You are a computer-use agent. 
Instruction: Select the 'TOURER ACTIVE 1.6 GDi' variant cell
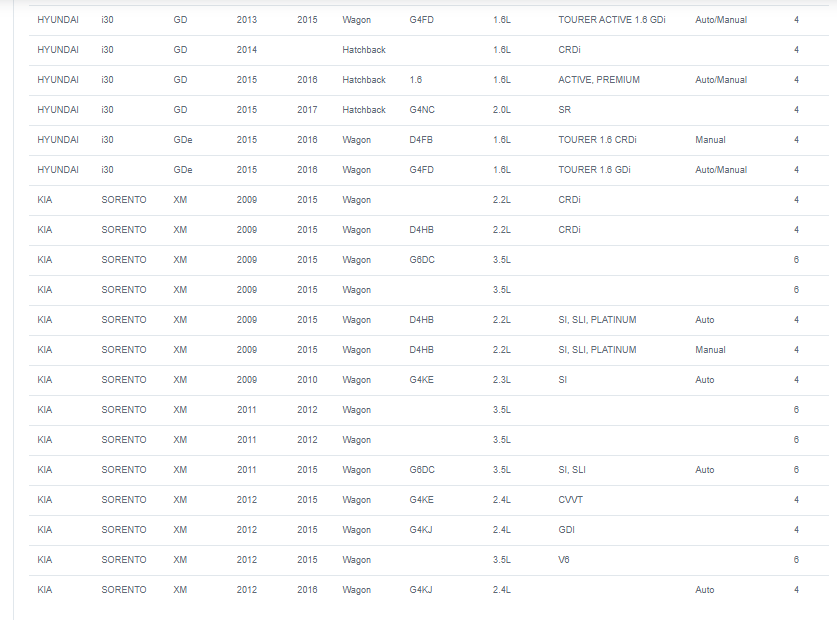pos(612,20)
